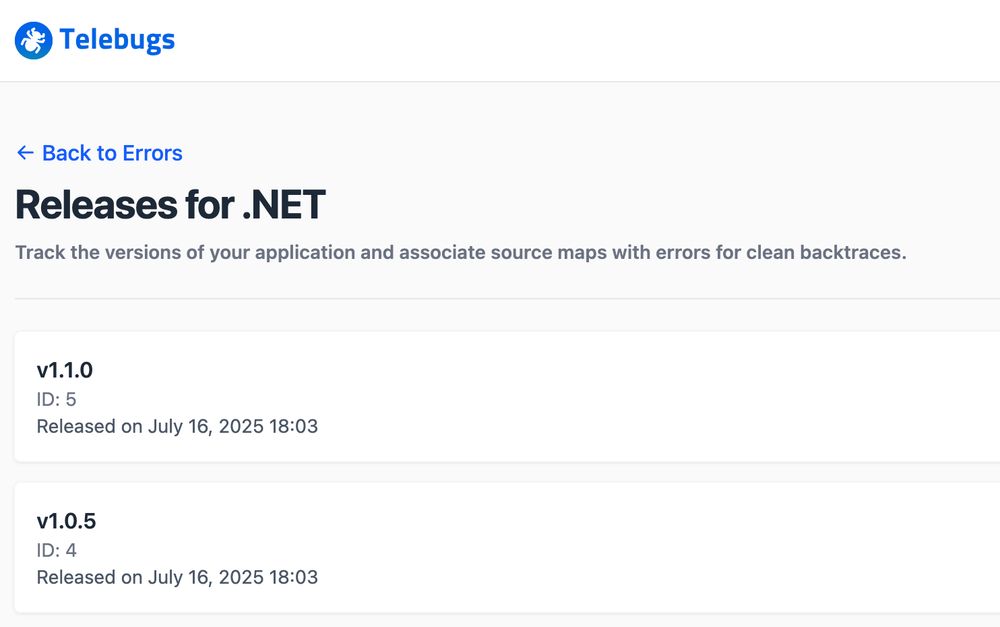Click the ID: 4 label
Image resolution: width=1000 pixels, height=627 pixels.
click(x=56, y=550)
